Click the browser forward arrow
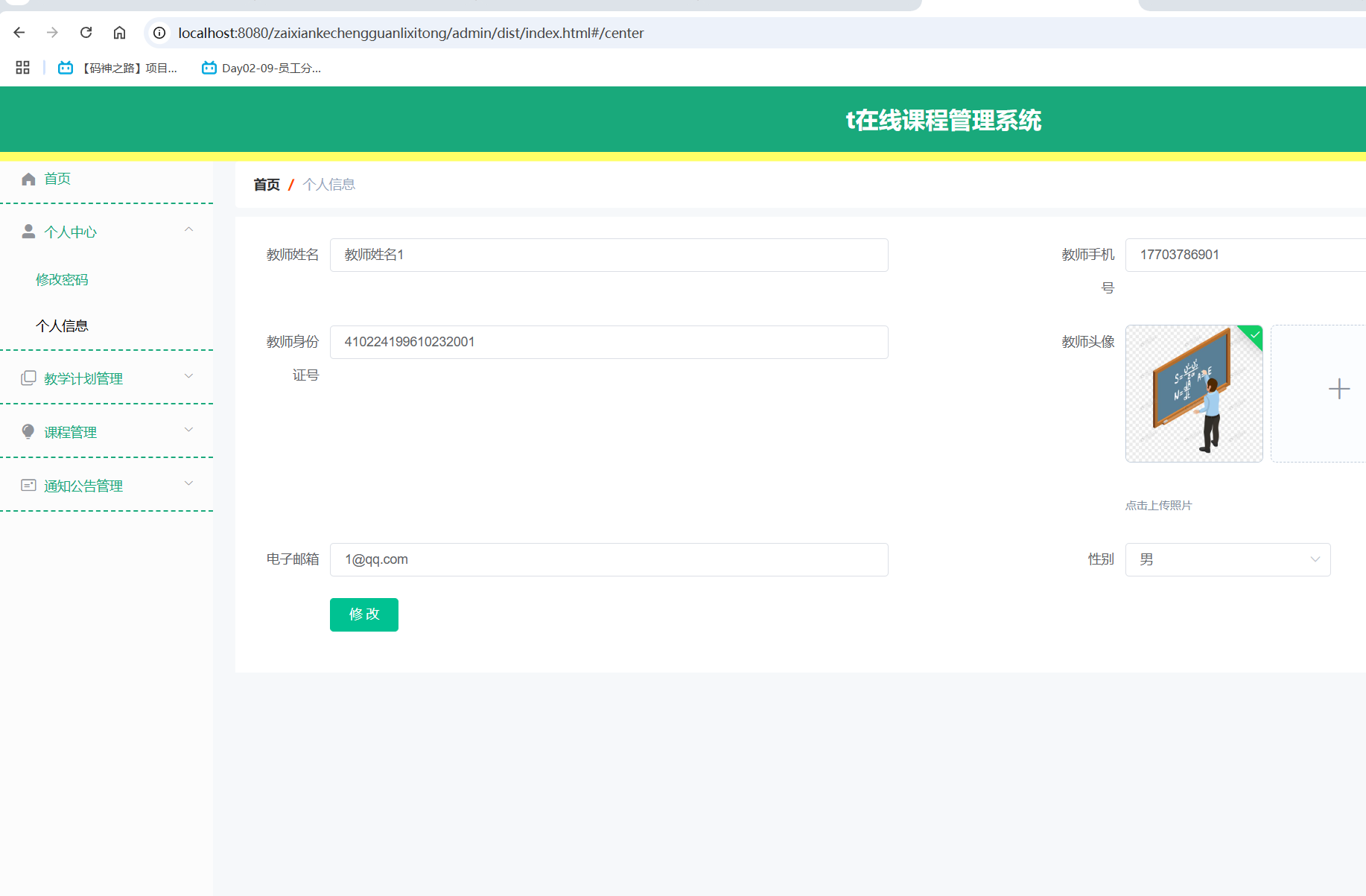1366x896 pixels. tap(52, 33)
